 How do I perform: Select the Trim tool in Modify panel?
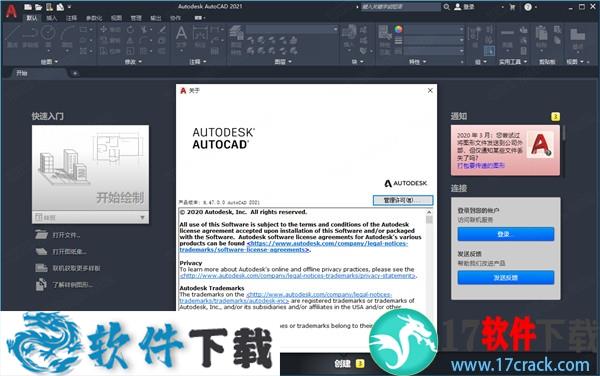tap(145, 29)
